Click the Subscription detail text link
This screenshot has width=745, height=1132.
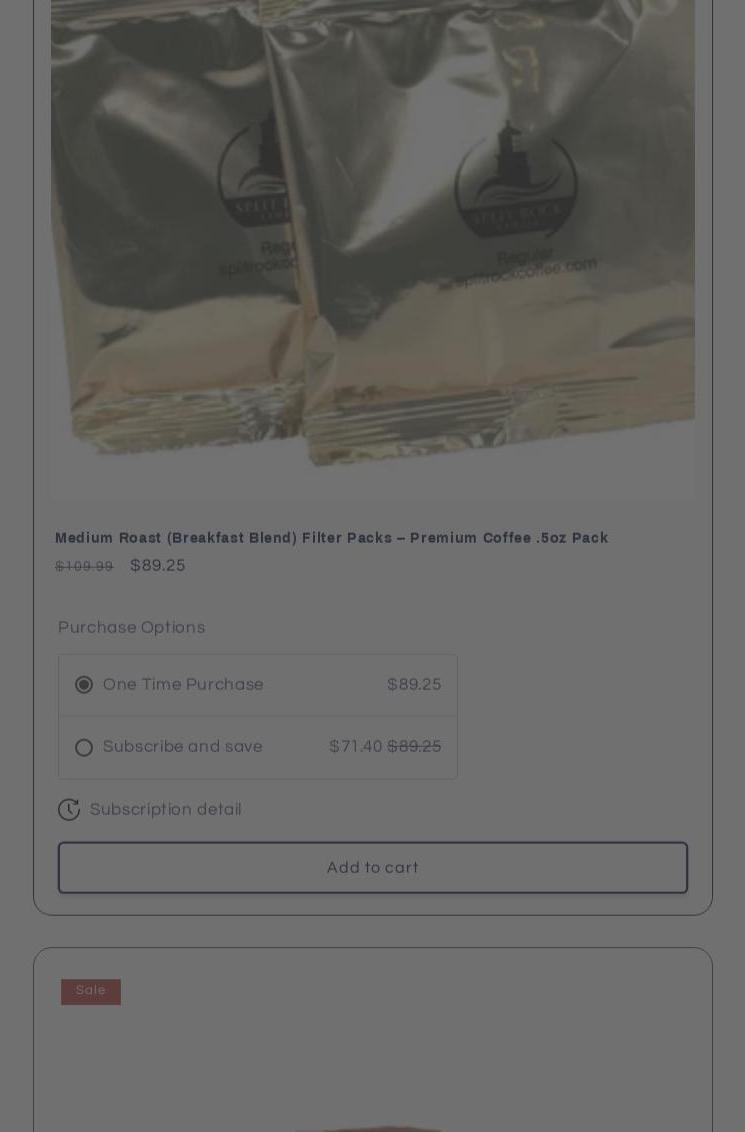coord(165,809)
